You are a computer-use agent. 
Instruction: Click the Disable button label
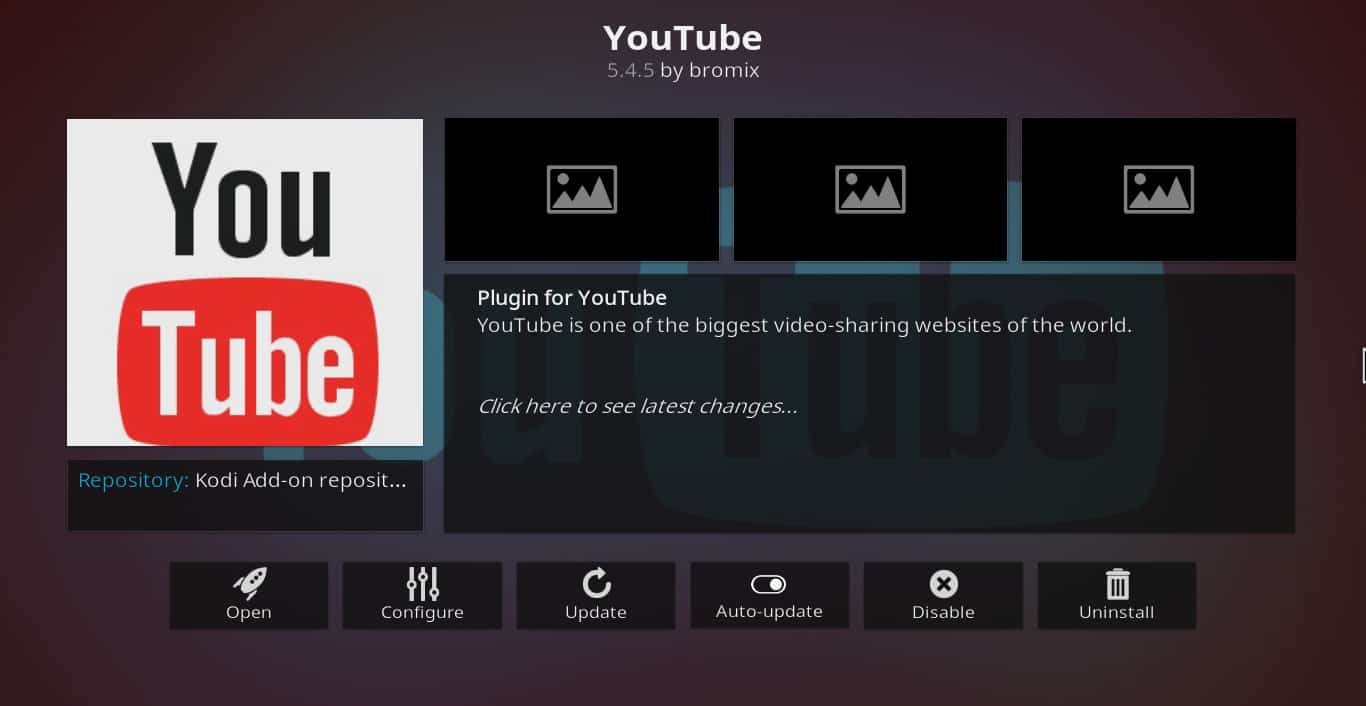943,612
